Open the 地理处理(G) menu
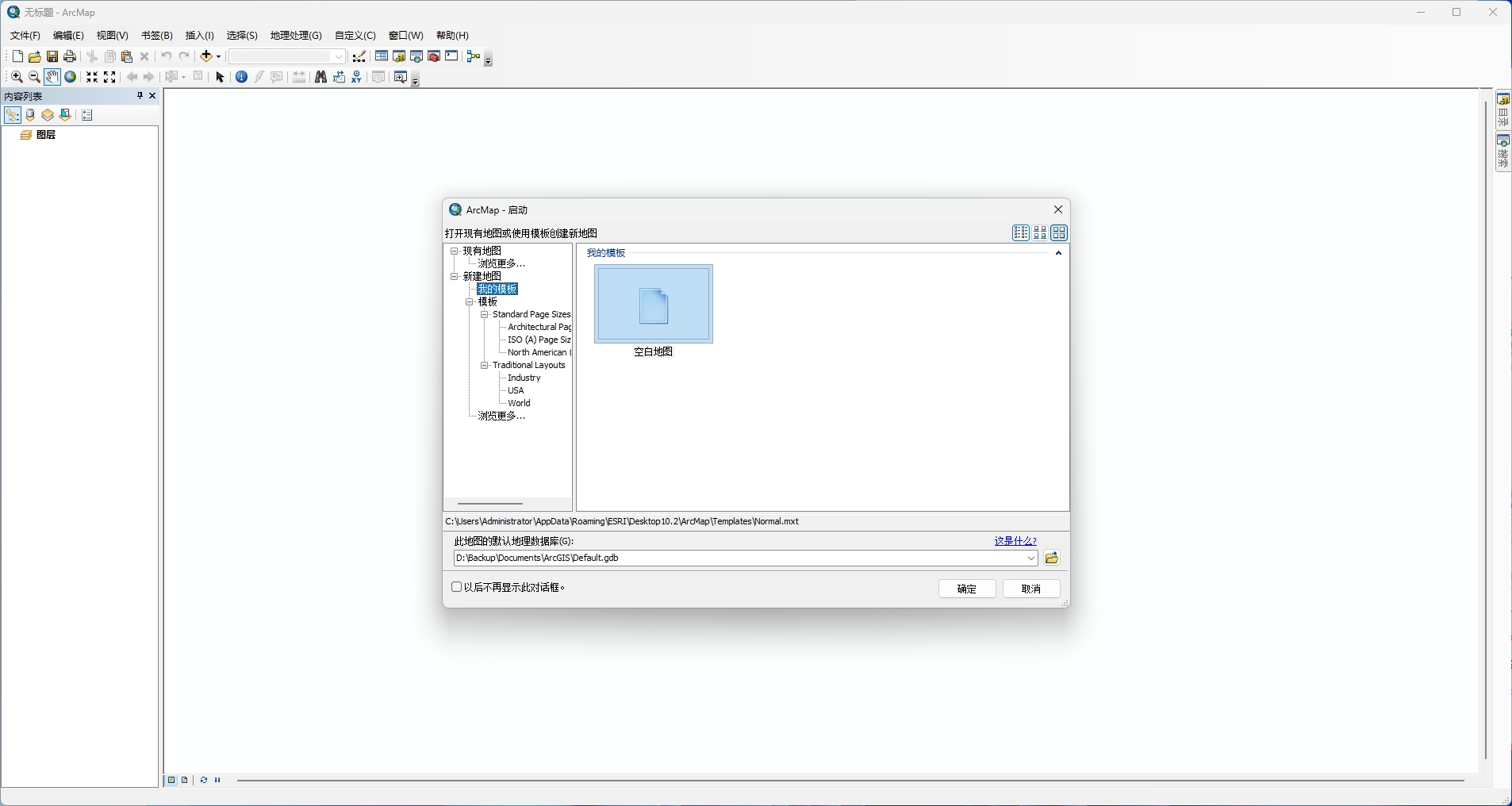Viewport: 1512px width, 806px height. [x=294, y=35]
